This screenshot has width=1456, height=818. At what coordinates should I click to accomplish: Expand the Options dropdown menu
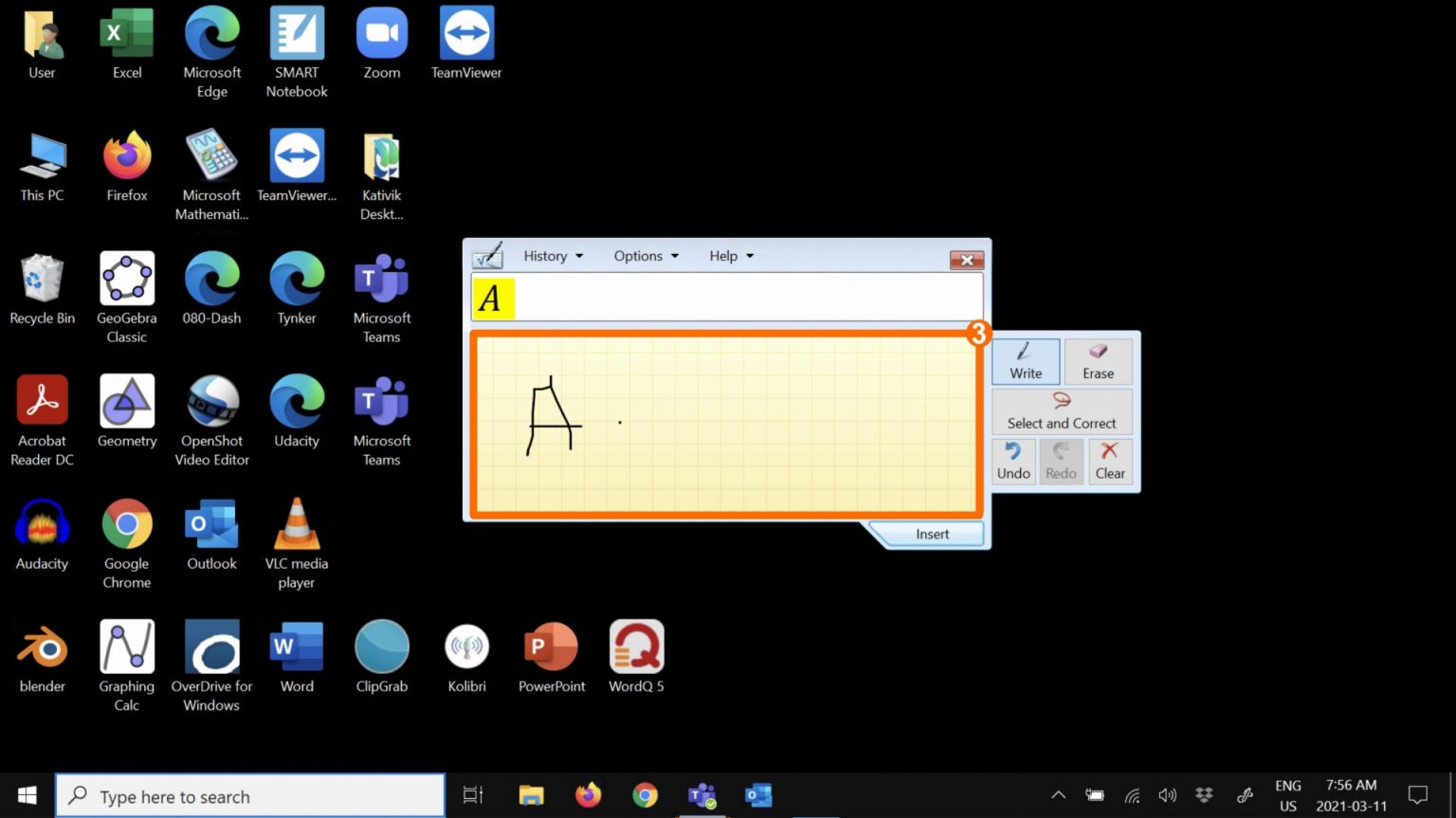pyautogui.click(x=646, y=256)
